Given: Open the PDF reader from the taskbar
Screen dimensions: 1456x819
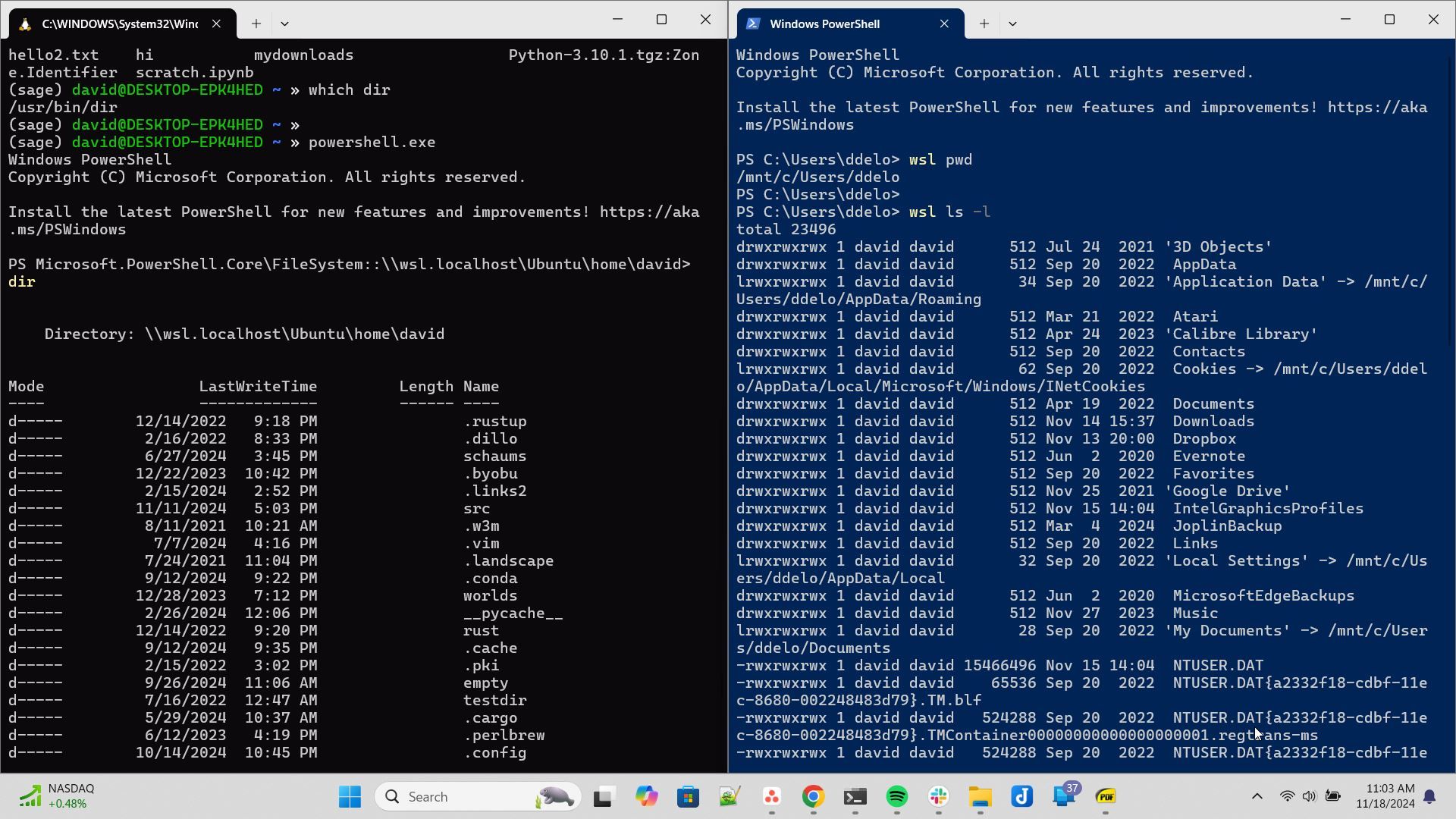Looking at the screenshot, I should 1106,796.
